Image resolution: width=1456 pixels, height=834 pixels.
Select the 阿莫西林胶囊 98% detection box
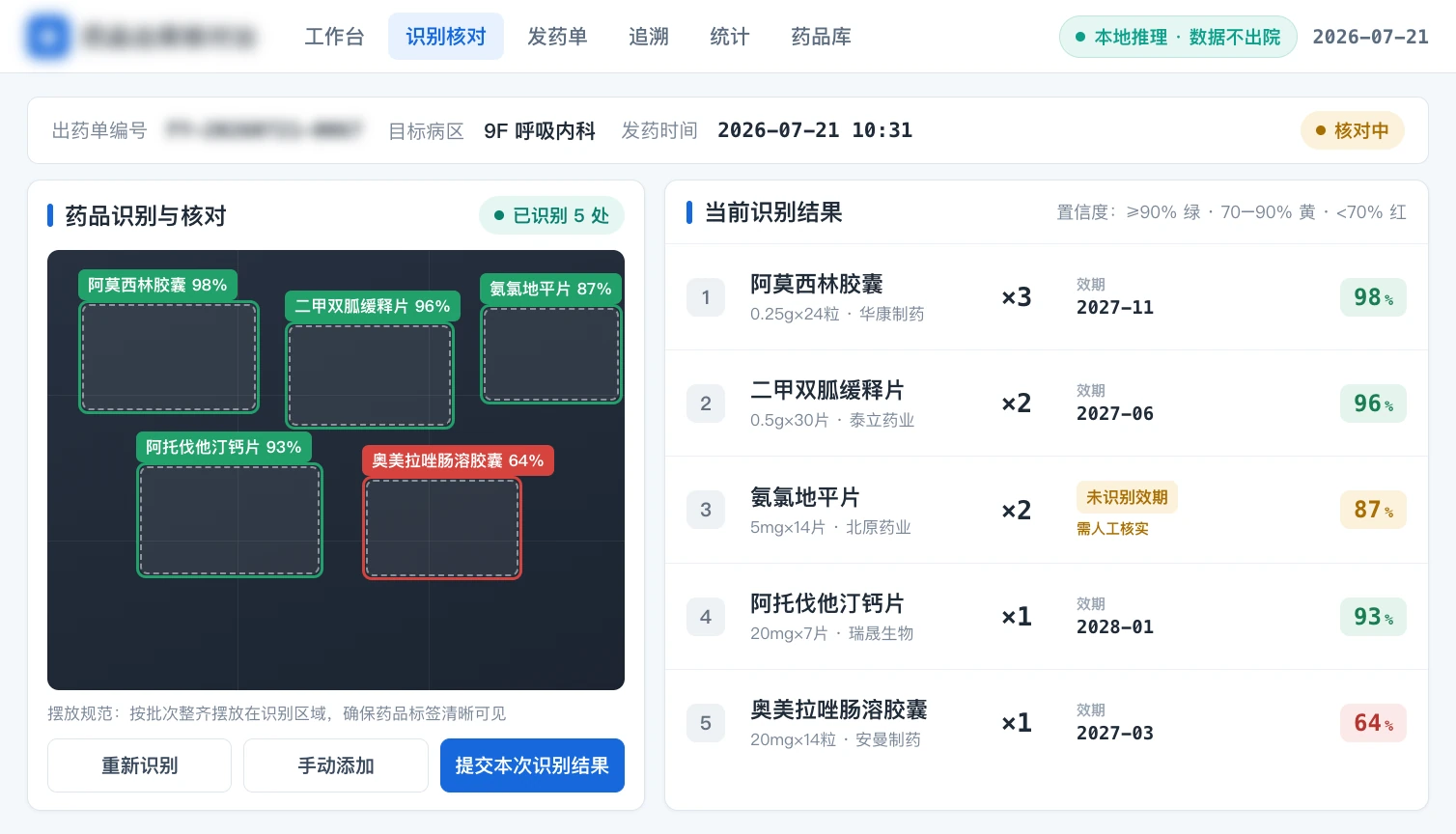pos(169,357)
